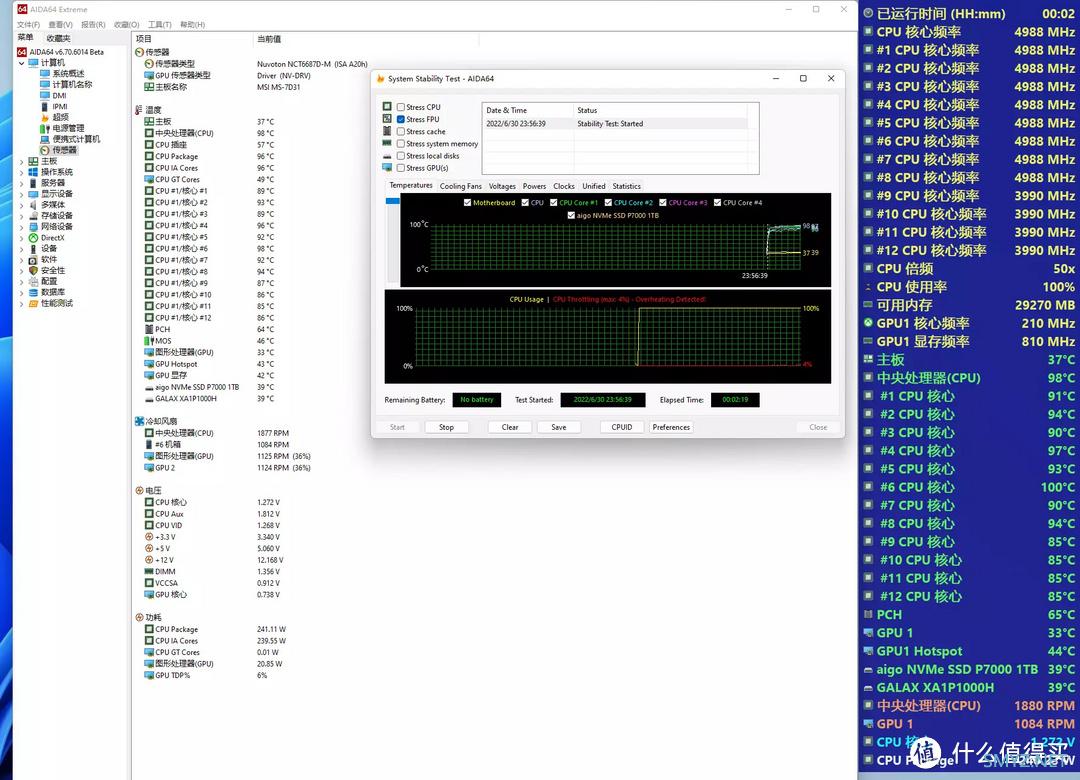This screenshot has height=780, width=1080.
Task: Uncheck the Stress FPU checkbox
Action: (401, 119)
